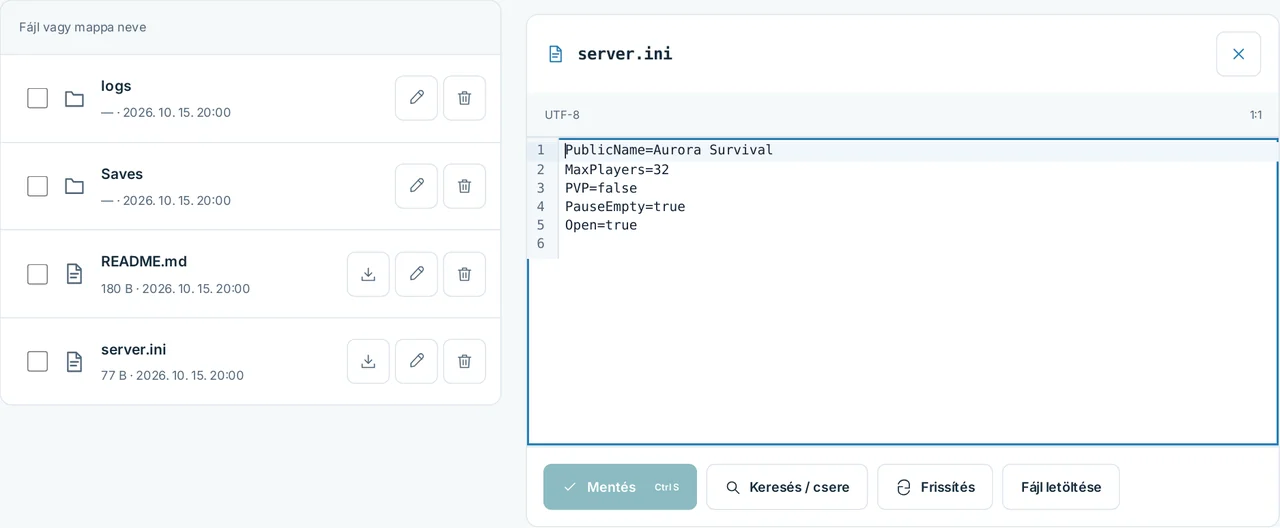1280x528 pixels.
Task: Tick the server.ini row checkbox
Action: 37,361
